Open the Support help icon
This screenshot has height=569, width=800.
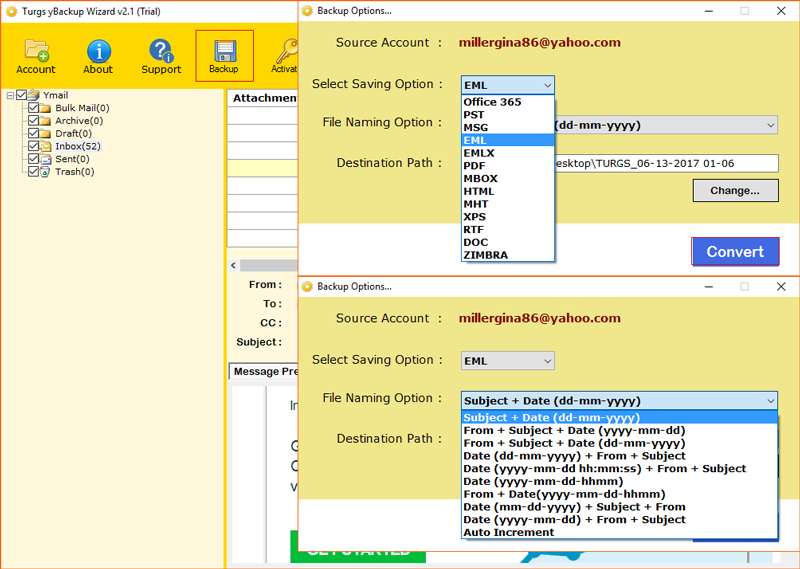point(161,56)
